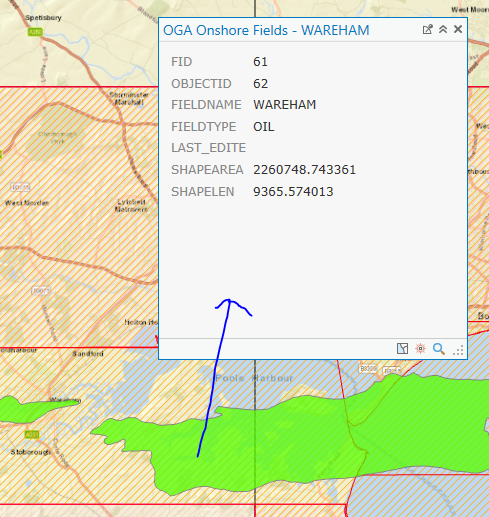This screenshot has width=489, height=517.
Task: Dock the pop-up window
Action: click(x=427, y=29)
